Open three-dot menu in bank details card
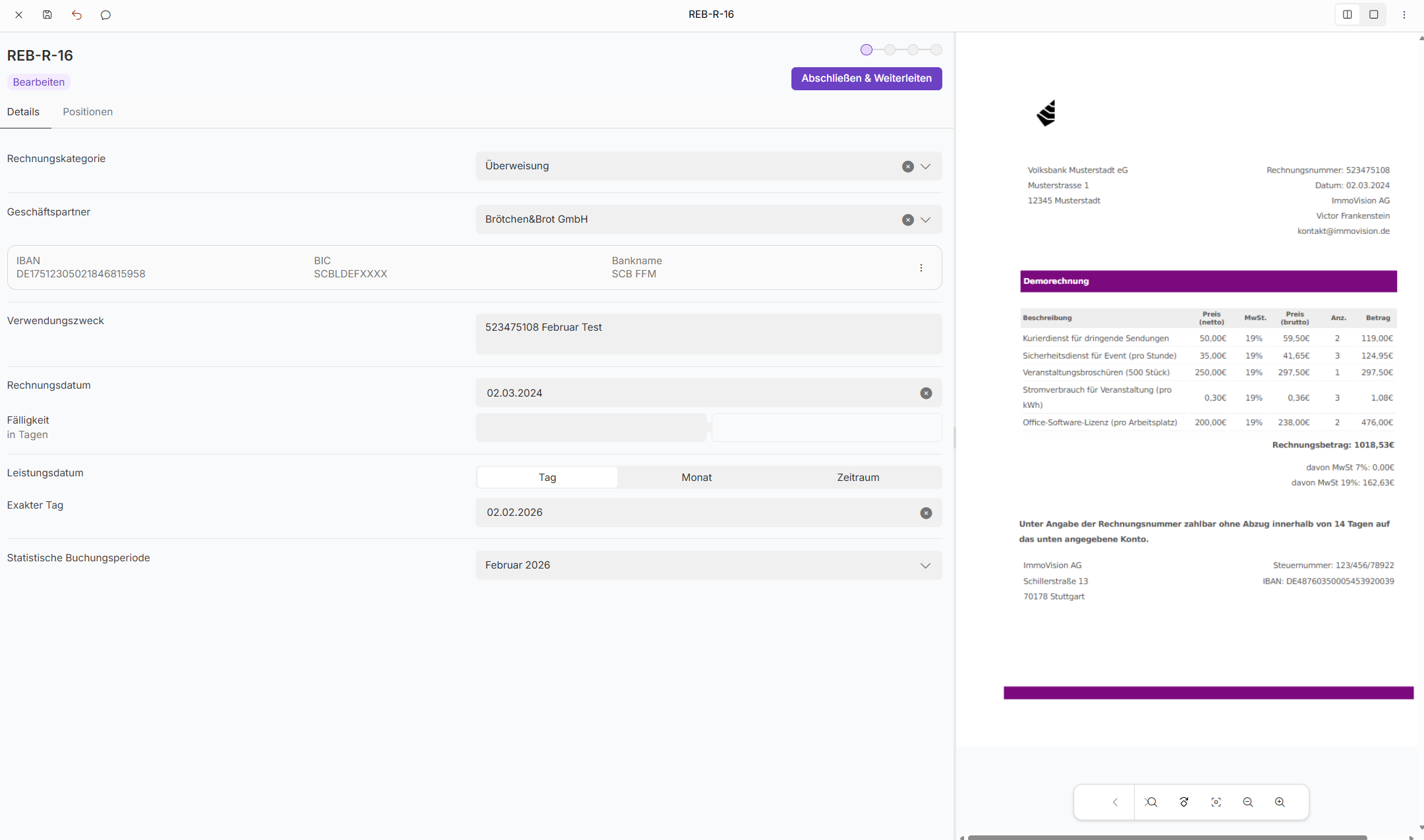 921,267
